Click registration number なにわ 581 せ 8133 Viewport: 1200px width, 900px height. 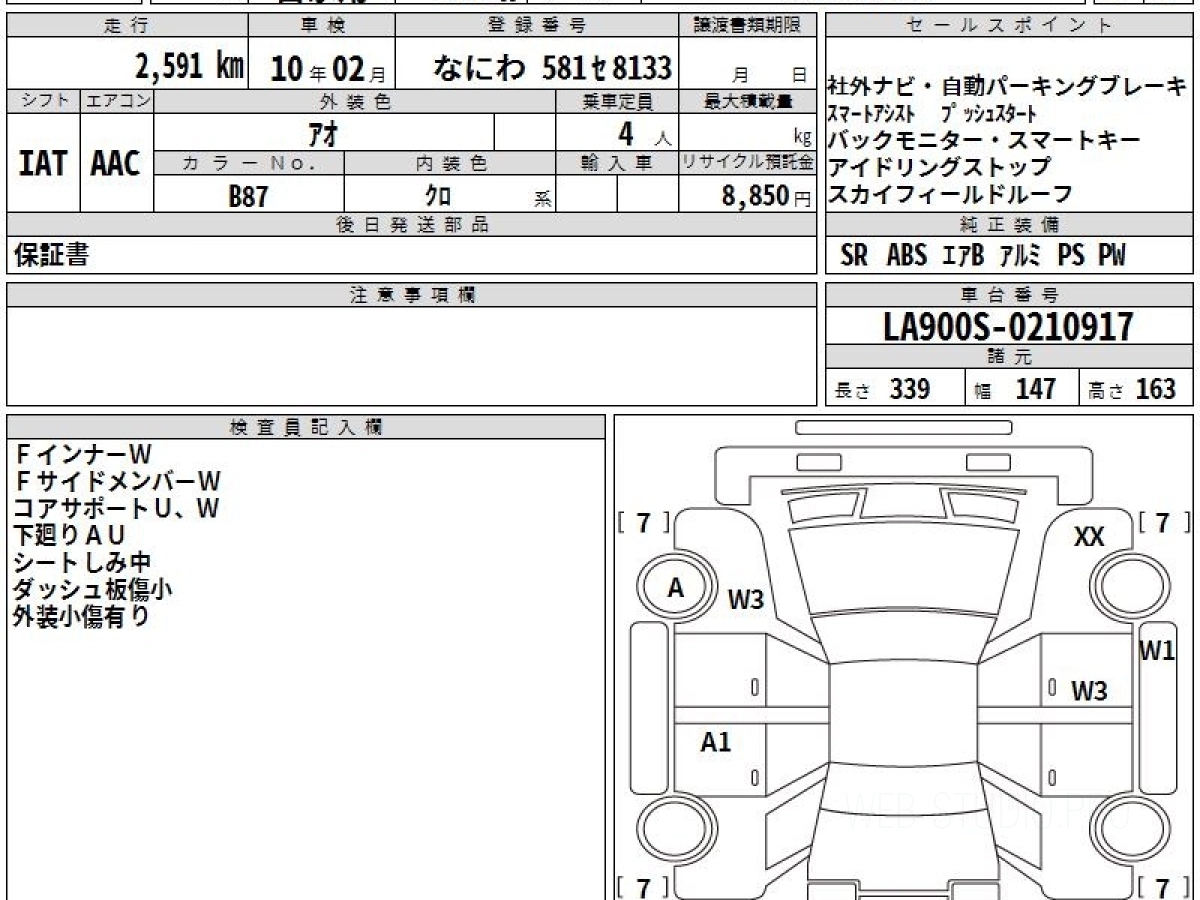click(x=552, y=68)
